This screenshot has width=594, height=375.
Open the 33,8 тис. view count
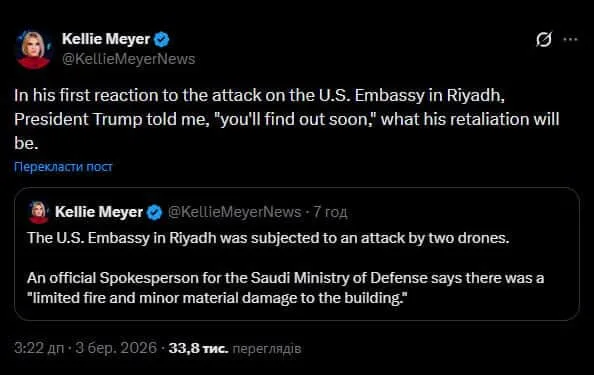tap(199, 348)
